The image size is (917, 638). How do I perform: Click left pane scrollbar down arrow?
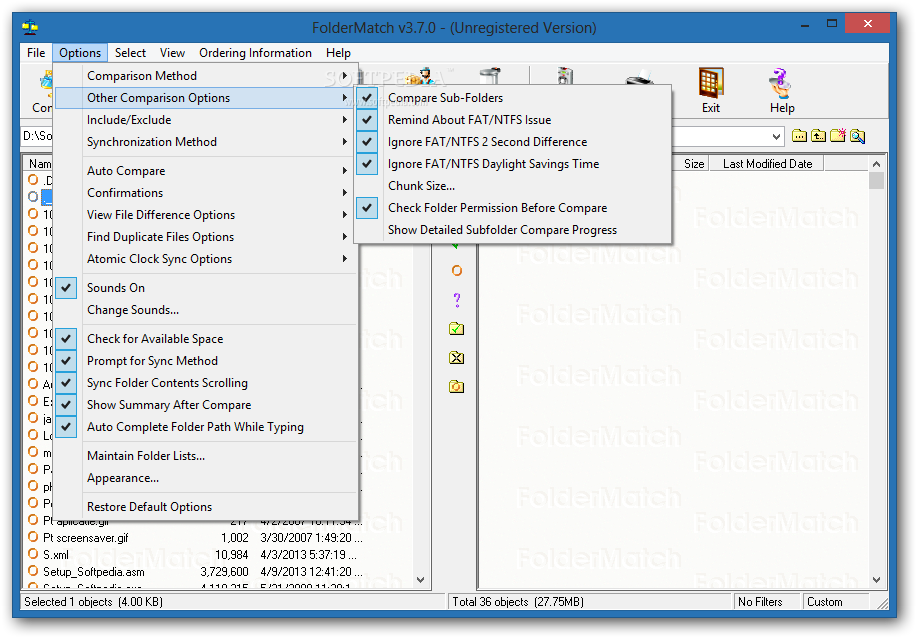[420, 580]
